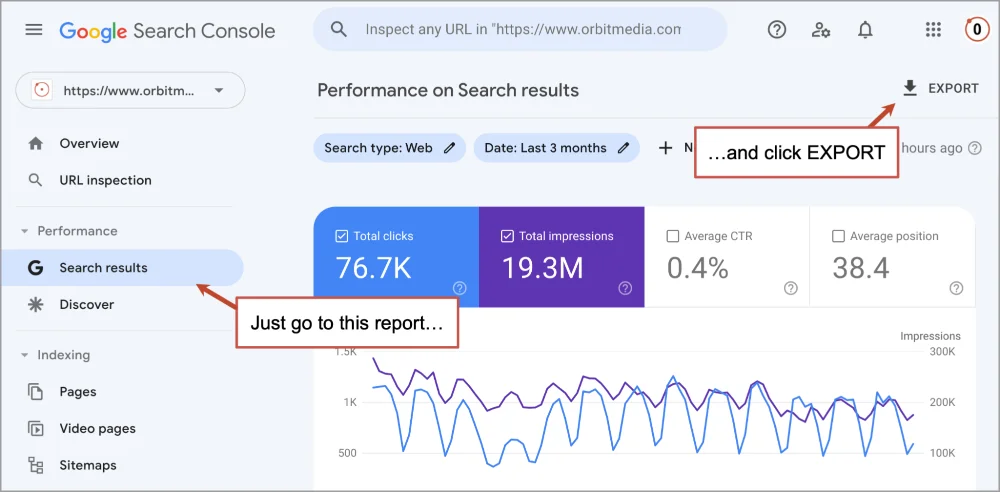The height and width of the screenshot is (492, 1000).
Task: Click the Search type: Web filter chip
Action: 390,148
